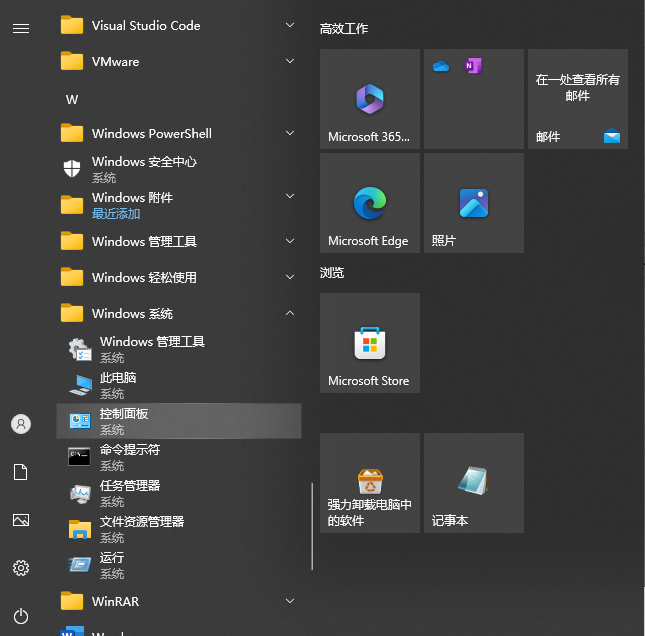Collapse the Windows 系统 folder
The height and width of the screenshot is (636, 645).
tap(178, 314)
